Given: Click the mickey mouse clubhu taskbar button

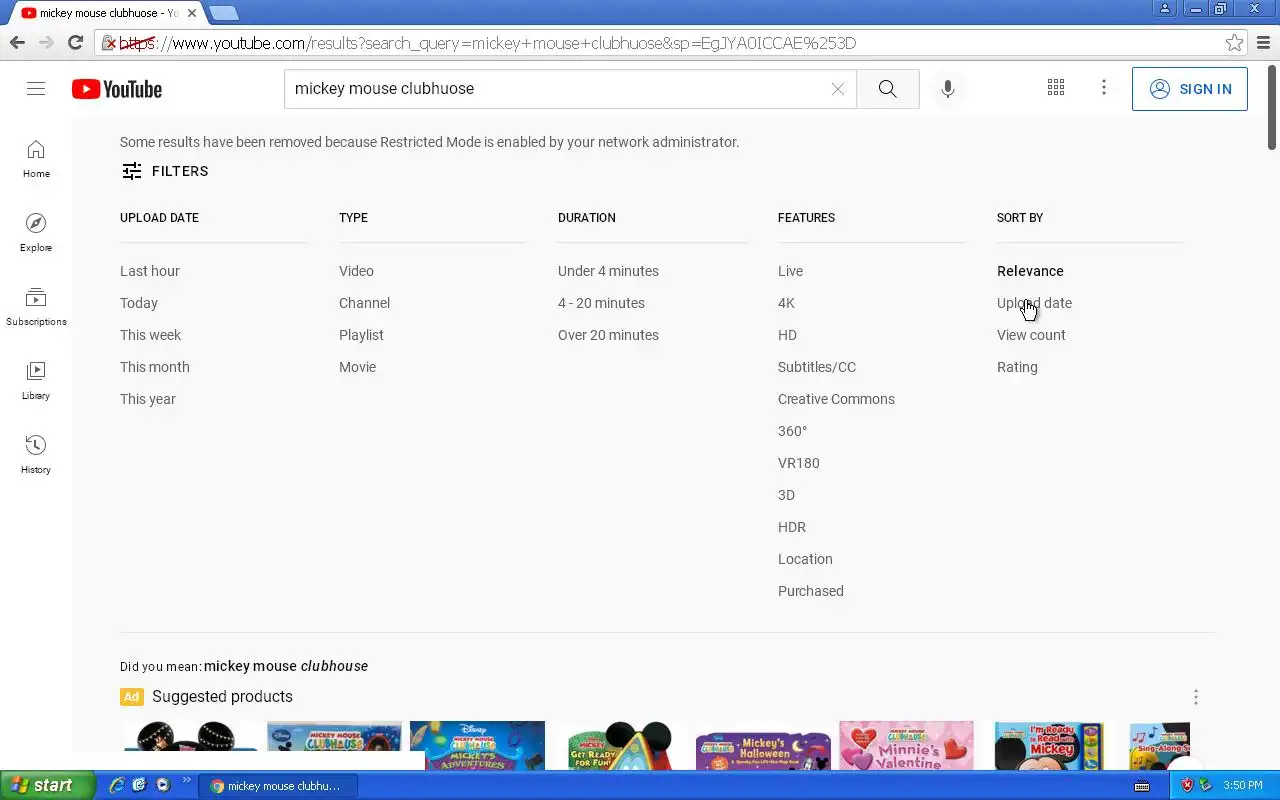Looking at the screenshot, I should (277, 786).
